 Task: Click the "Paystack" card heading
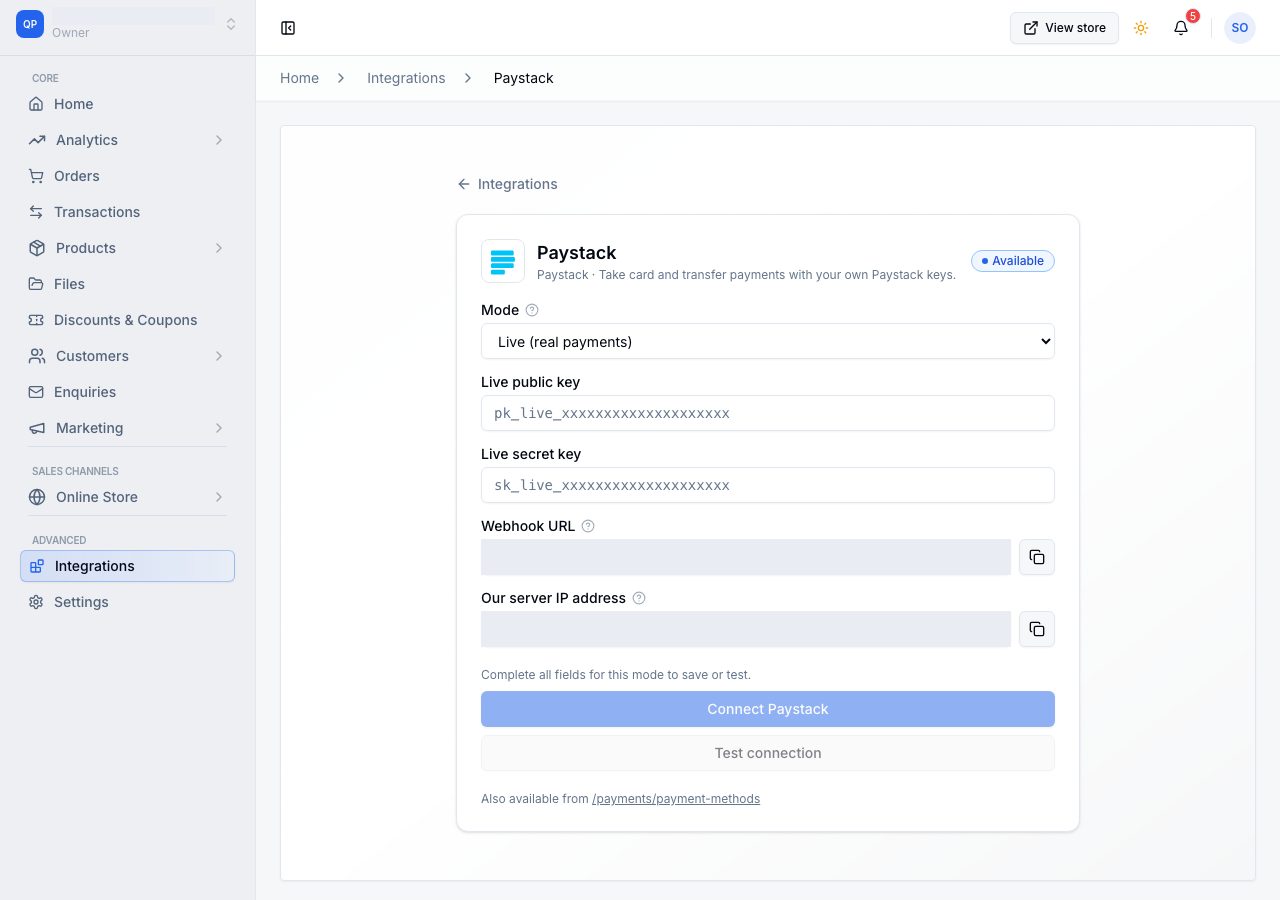pyautogui.click(x=577, y=253)
